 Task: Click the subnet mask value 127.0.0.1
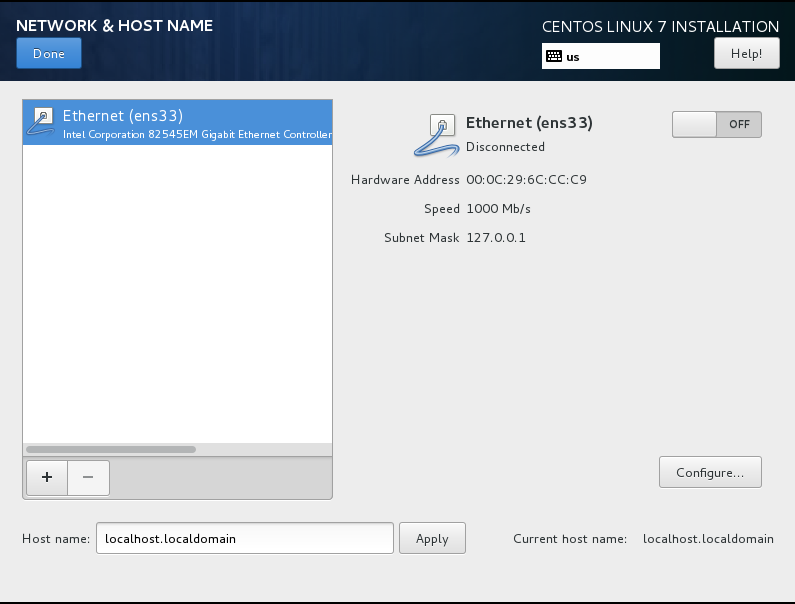[x=496, y=238]
